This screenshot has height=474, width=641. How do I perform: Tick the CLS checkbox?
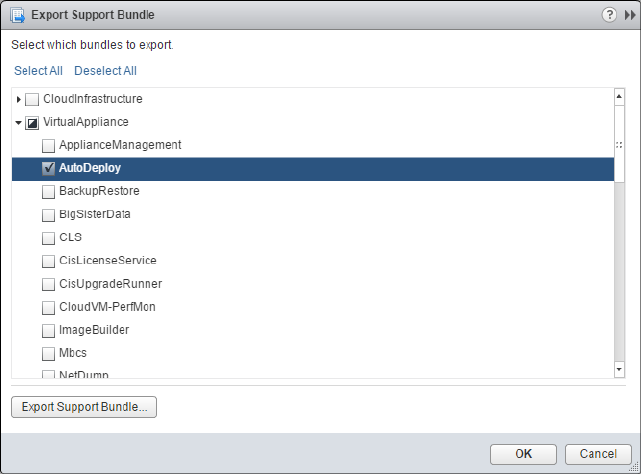(49, 237)
